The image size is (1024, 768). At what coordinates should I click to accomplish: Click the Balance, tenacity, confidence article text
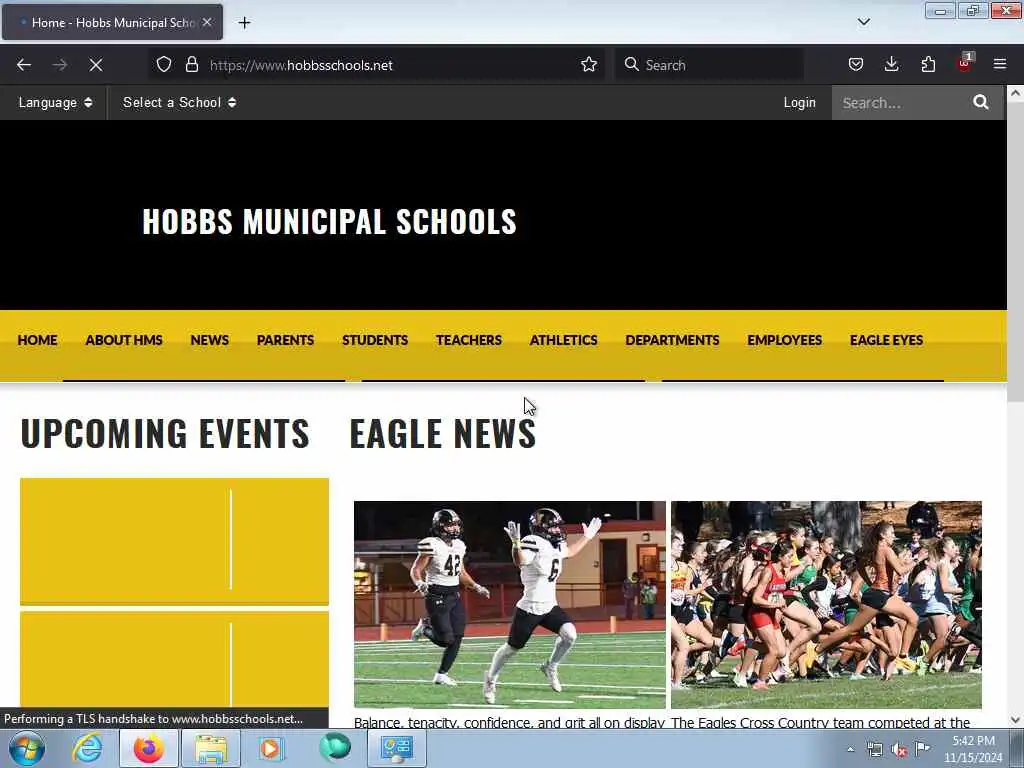click(x=509, y=722)
